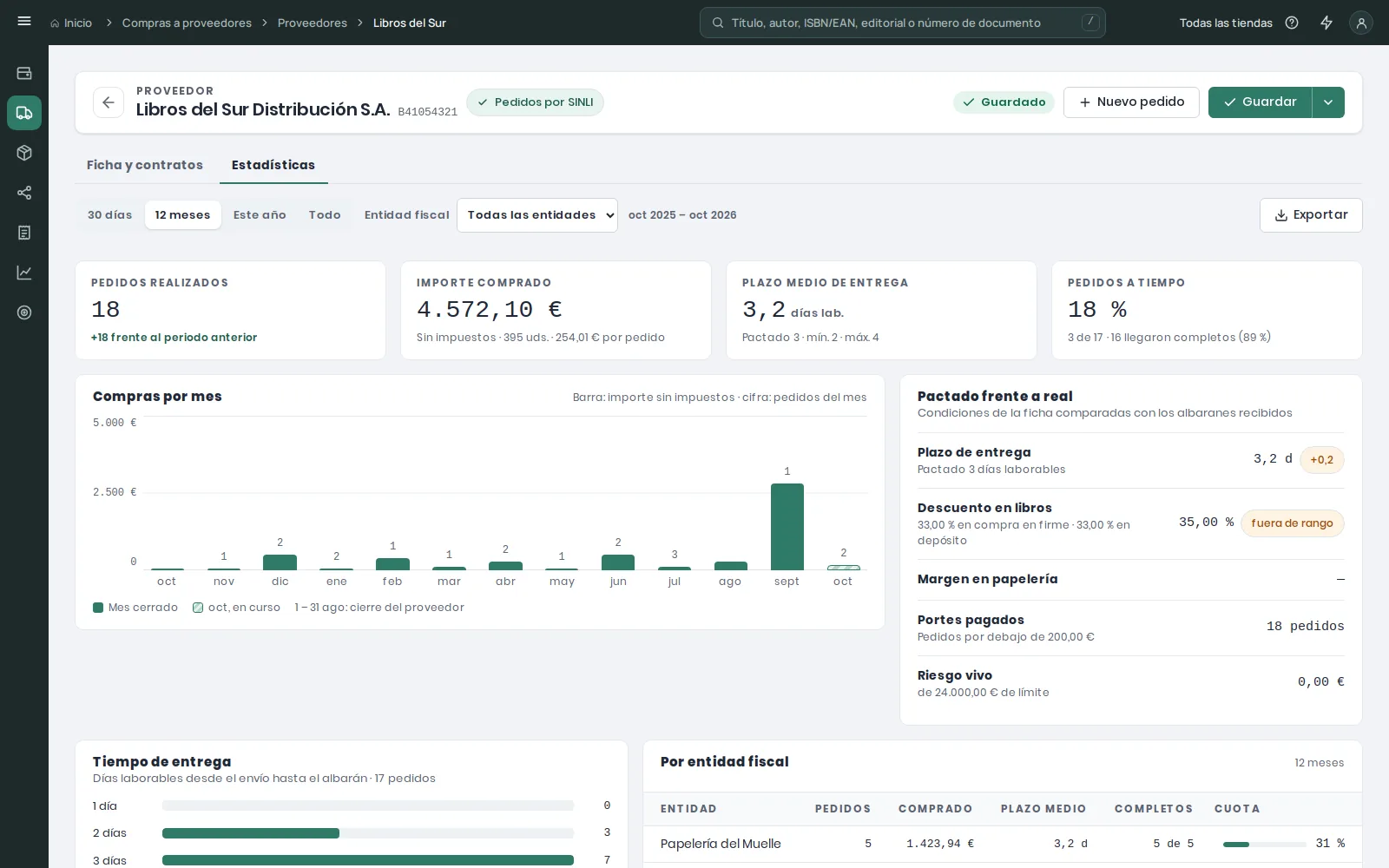Open the hamburger menu icon
The width and height of the screenshot is (1389, 868).
point(24,21)
